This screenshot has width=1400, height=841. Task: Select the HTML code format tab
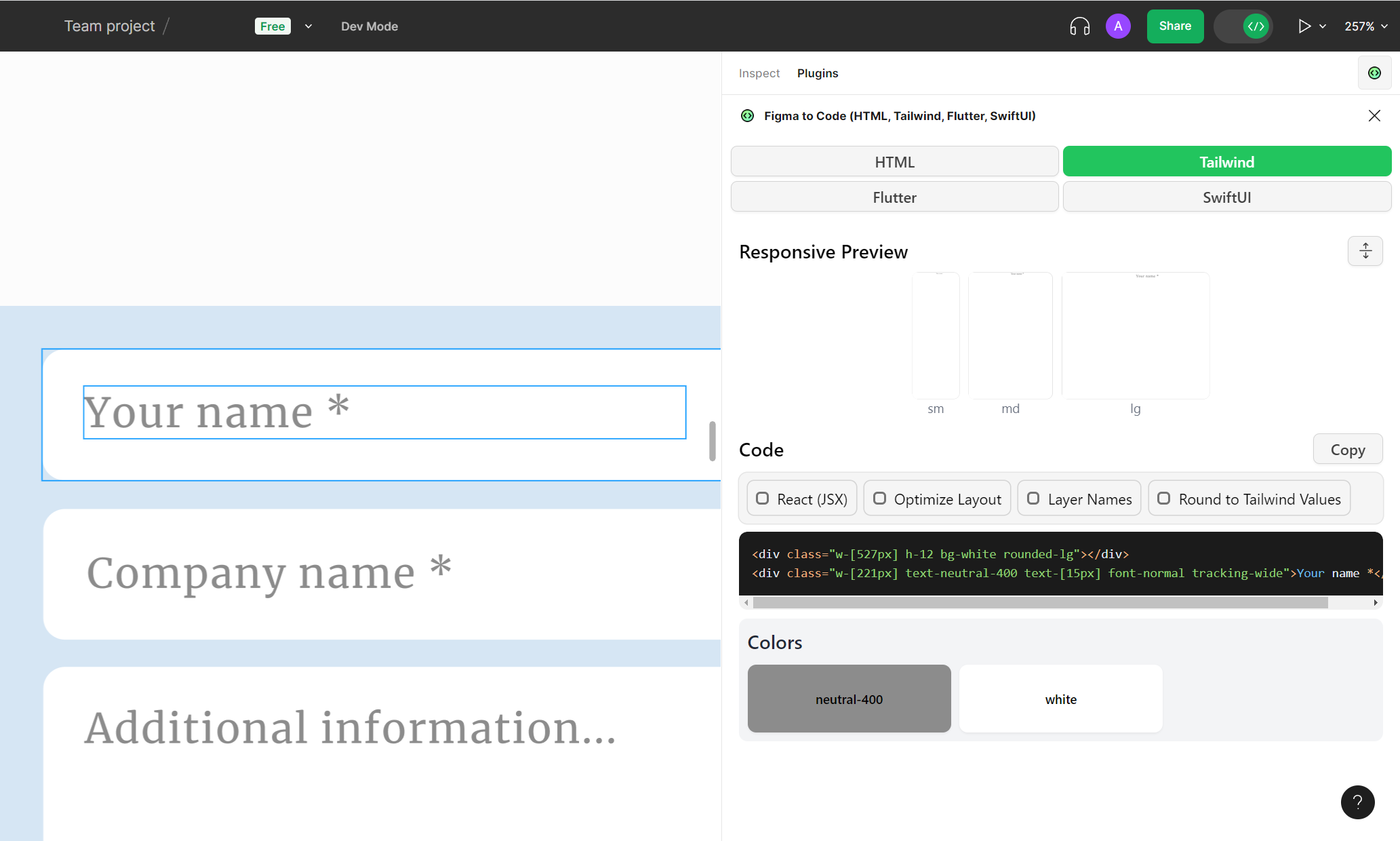pos(894,162)
